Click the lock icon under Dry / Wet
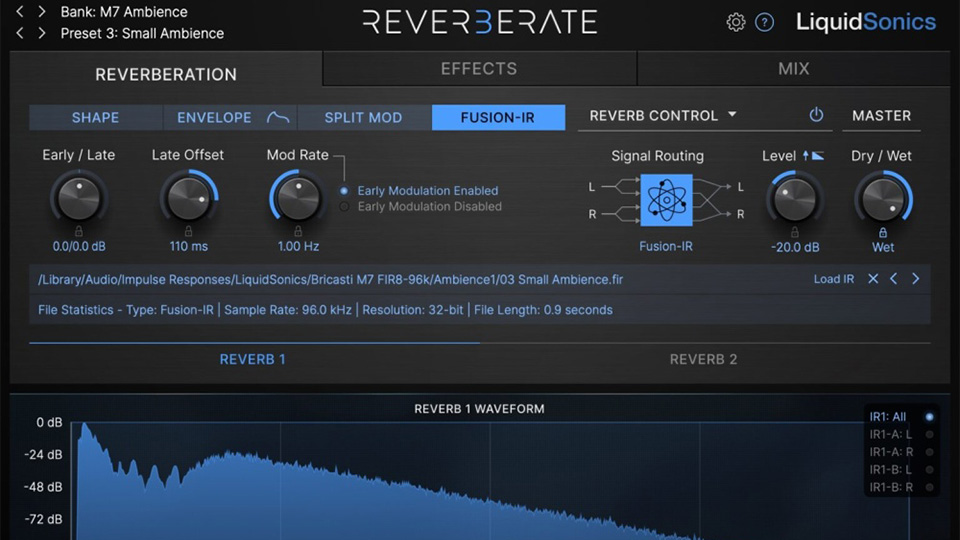960x540 pixels. point(883,232)
